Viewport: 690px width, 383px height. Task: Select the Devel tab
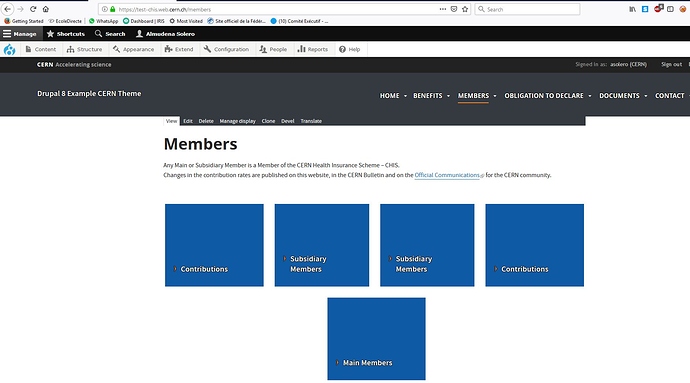coord(288,121)
